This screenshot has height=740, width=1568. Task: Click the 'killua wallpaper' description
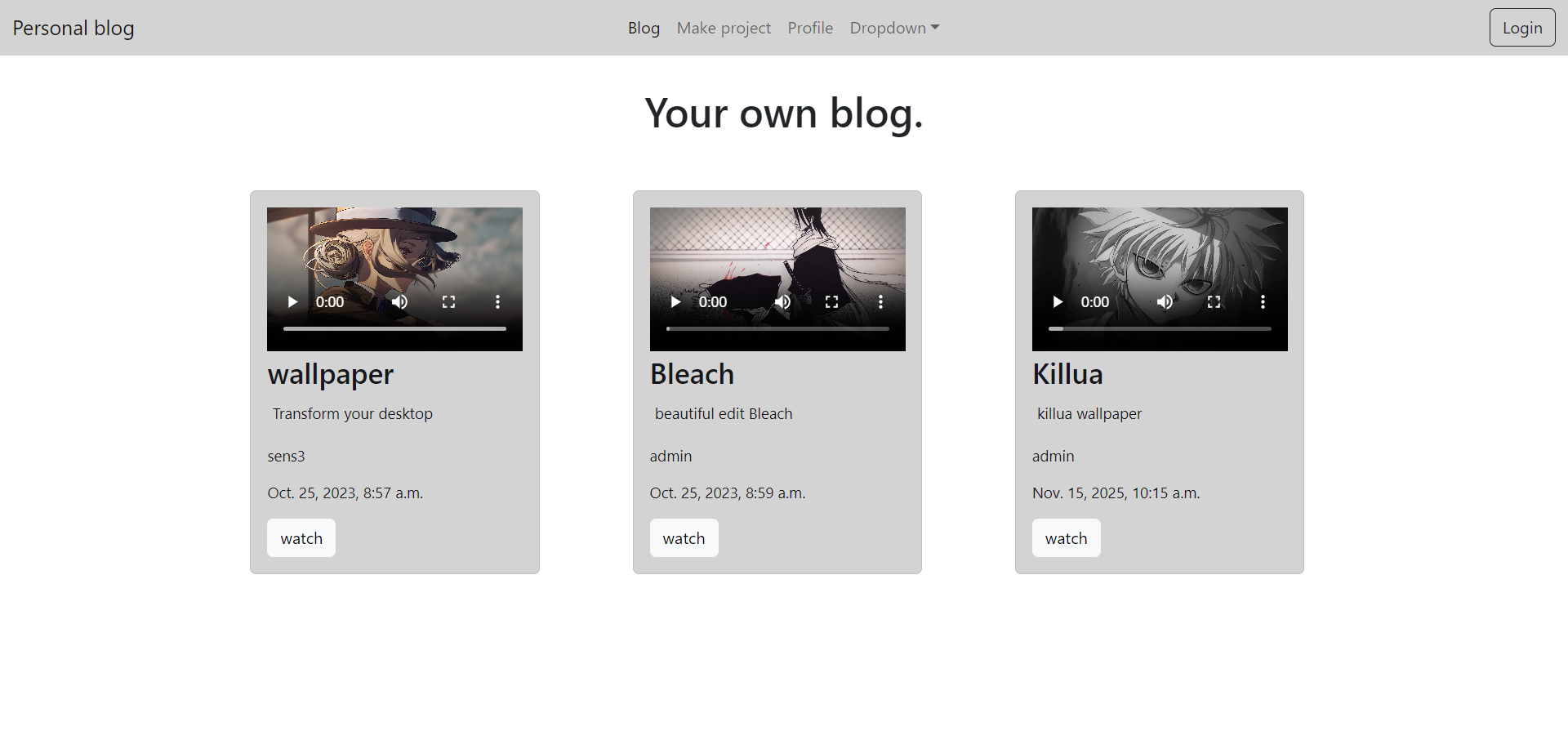pos(1089,414)
